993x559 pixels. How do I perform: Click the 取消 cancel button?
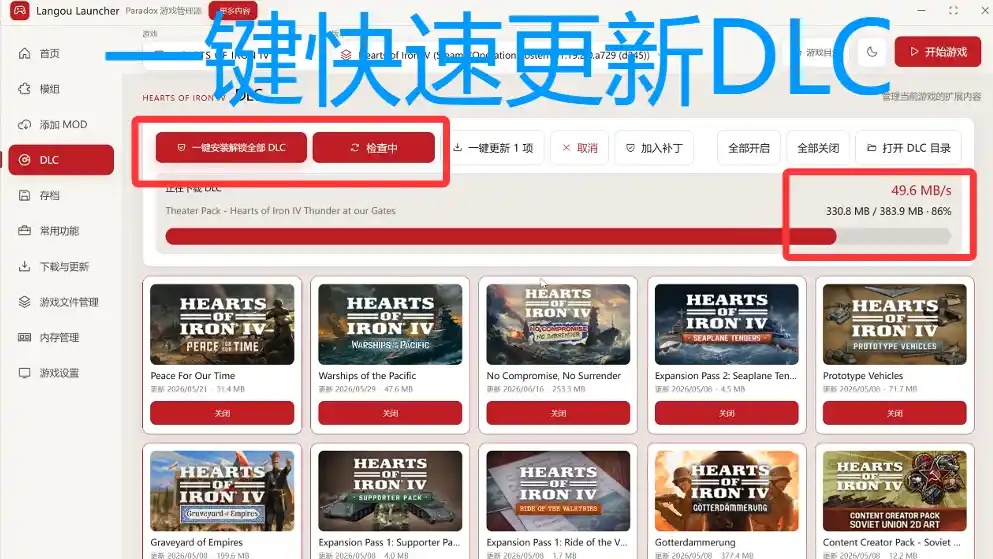click(579, 148)
